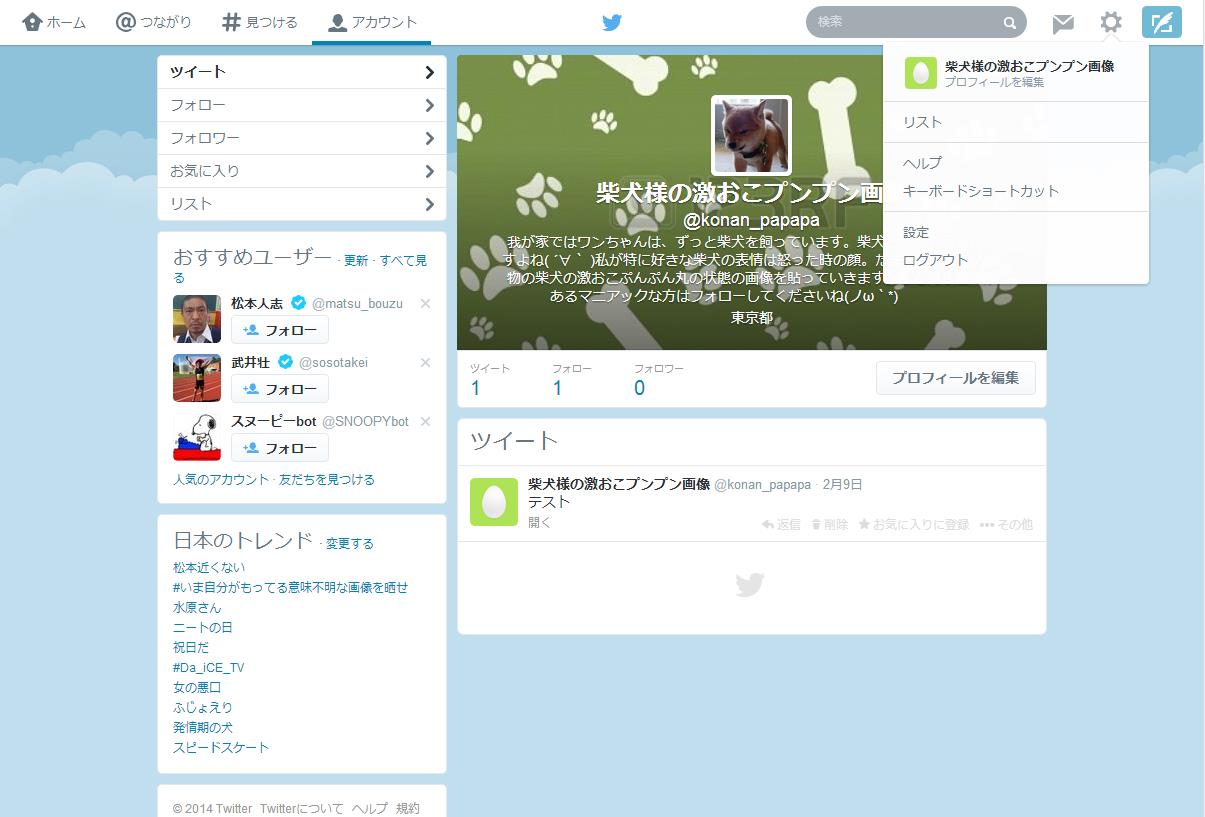Screen dimensions: 1205x817
Task: Open trend ふじょえり
Action: click(203, 708)
